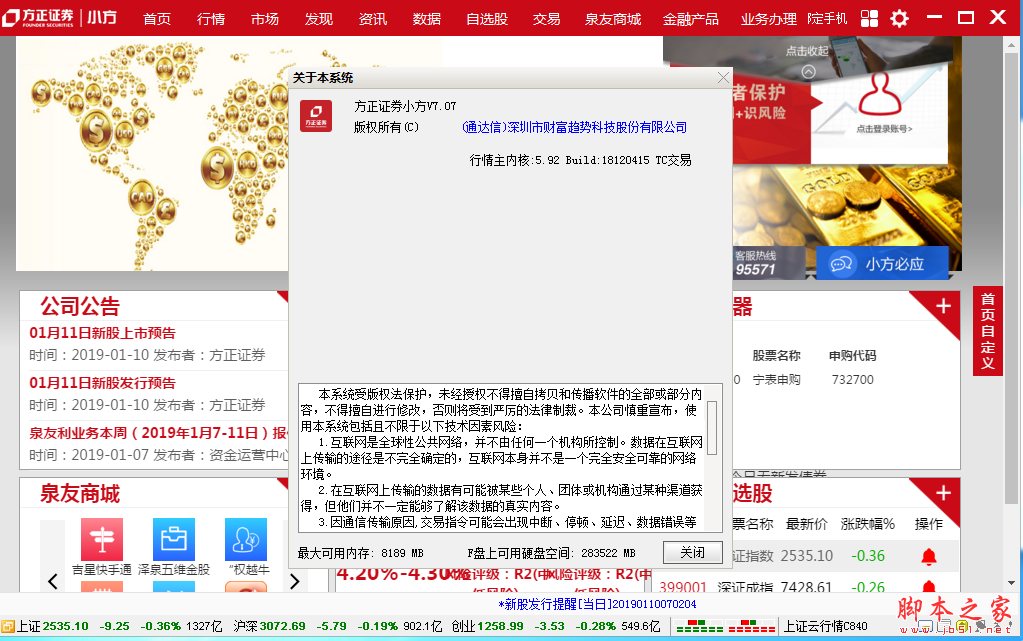
Task: Open the 数据 menu
Action: pyautogui.click(x=427, y=19)
